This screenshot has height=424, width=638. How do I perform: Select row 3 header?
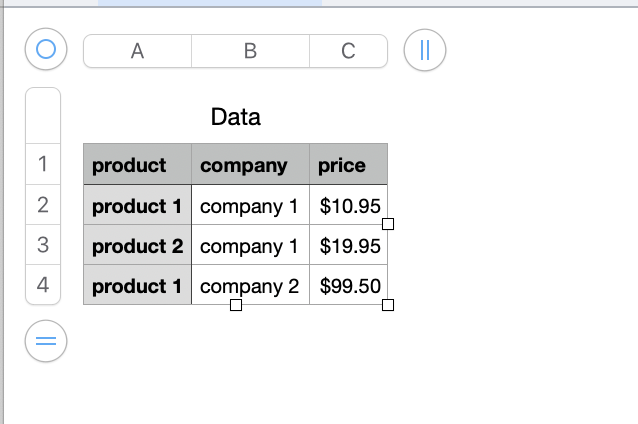click(43, 245)
